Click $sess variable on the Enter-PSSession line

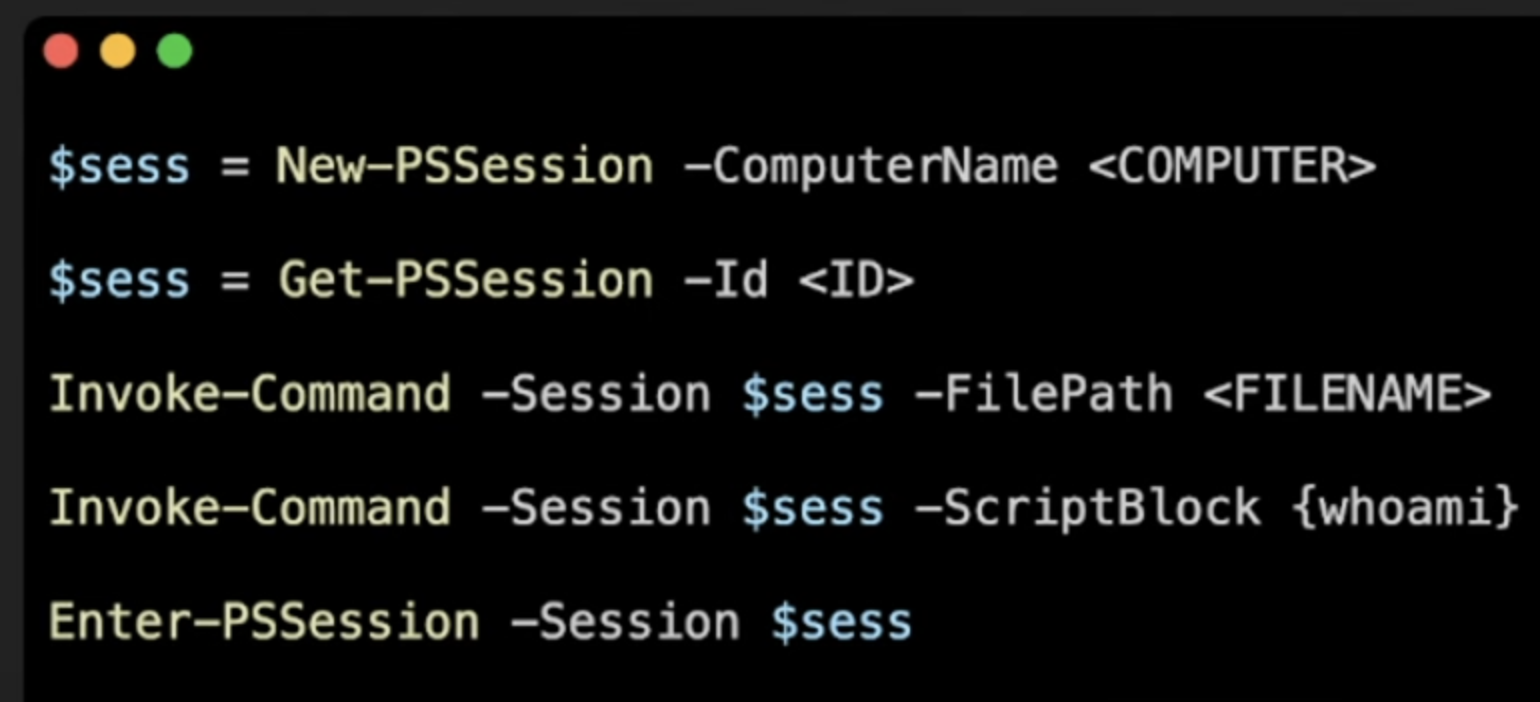pos(841,622)
